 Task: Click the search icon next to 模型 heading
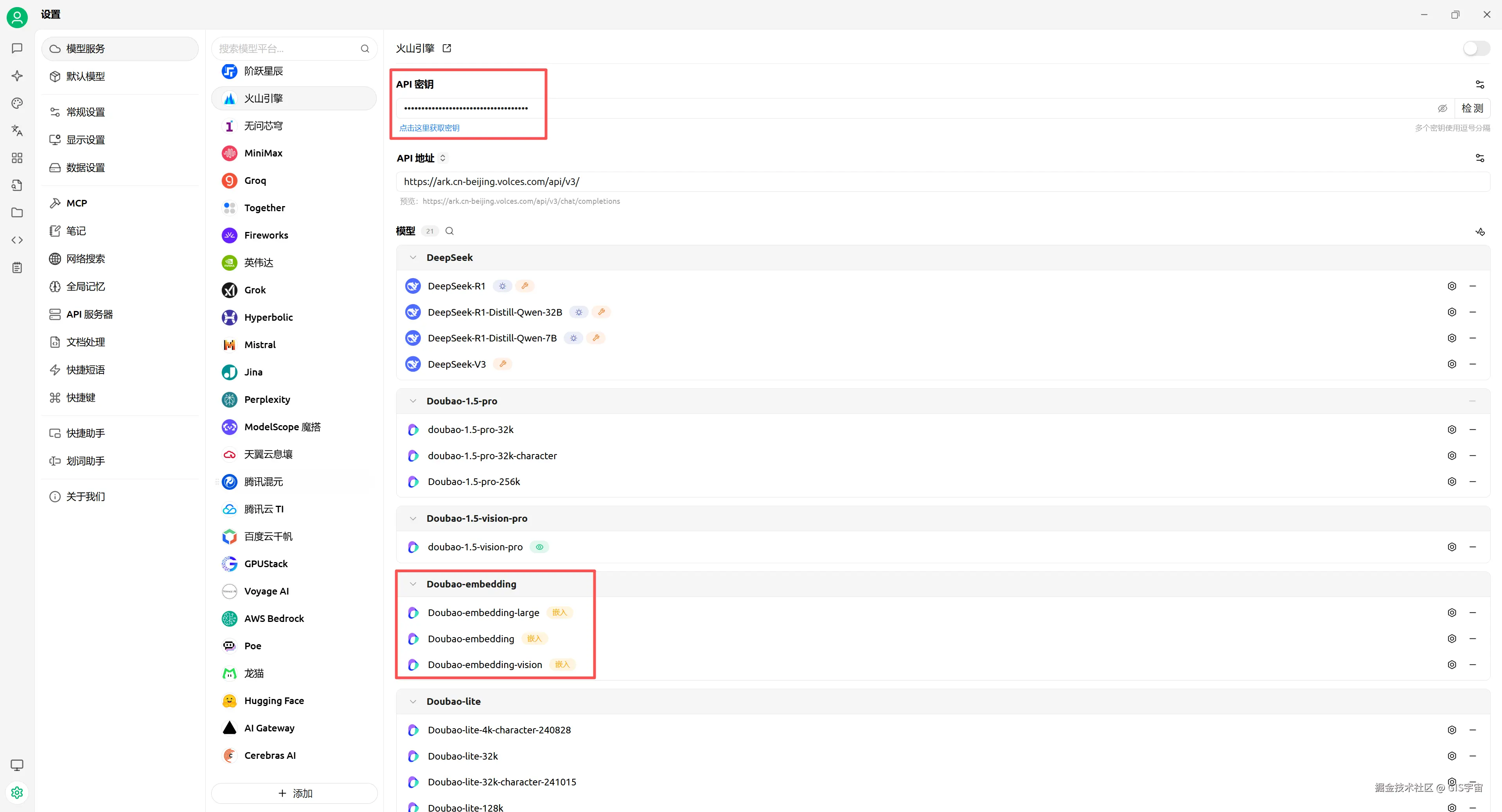point(449,232)
